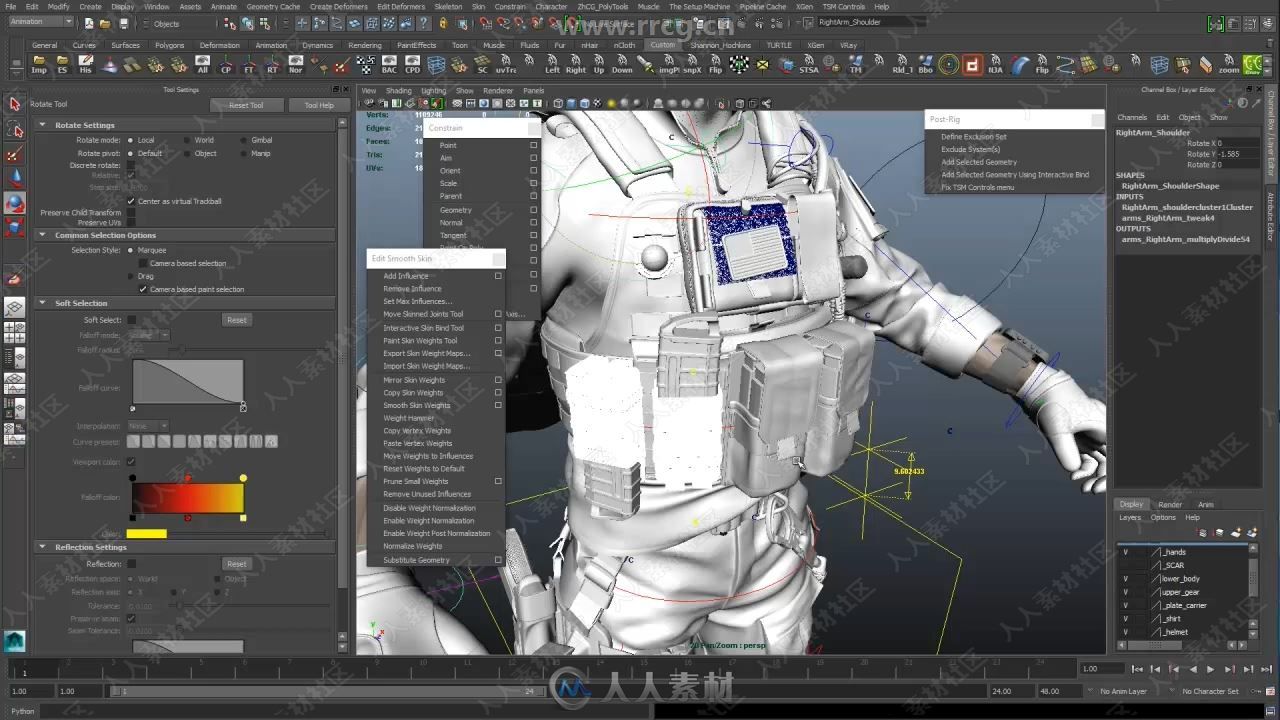Click the FT shelf button
The image size is (1280, 720).
click(249, 65)
